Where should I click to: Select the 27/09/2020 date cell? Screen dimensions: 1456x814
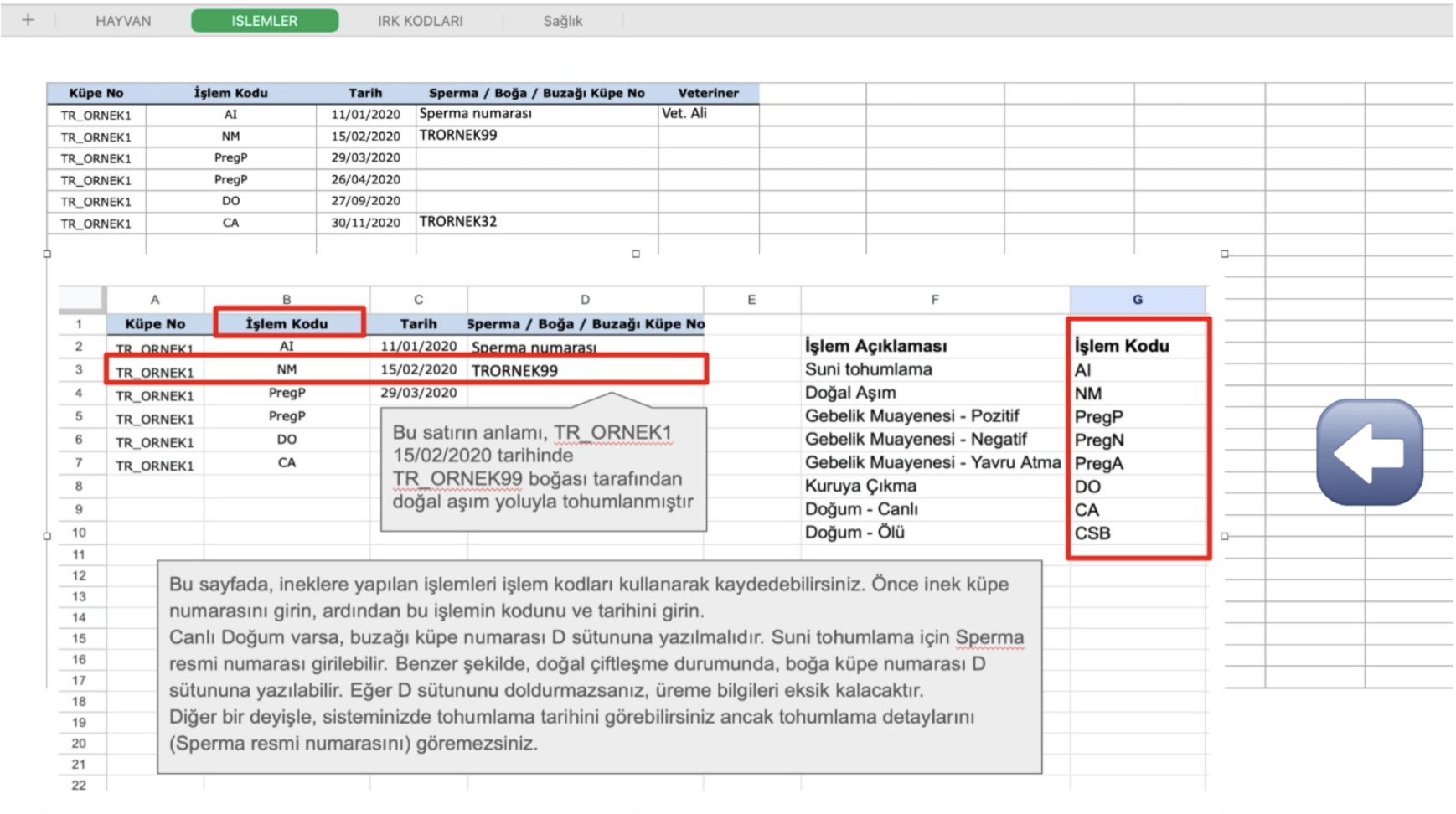[x=365, y=201]
